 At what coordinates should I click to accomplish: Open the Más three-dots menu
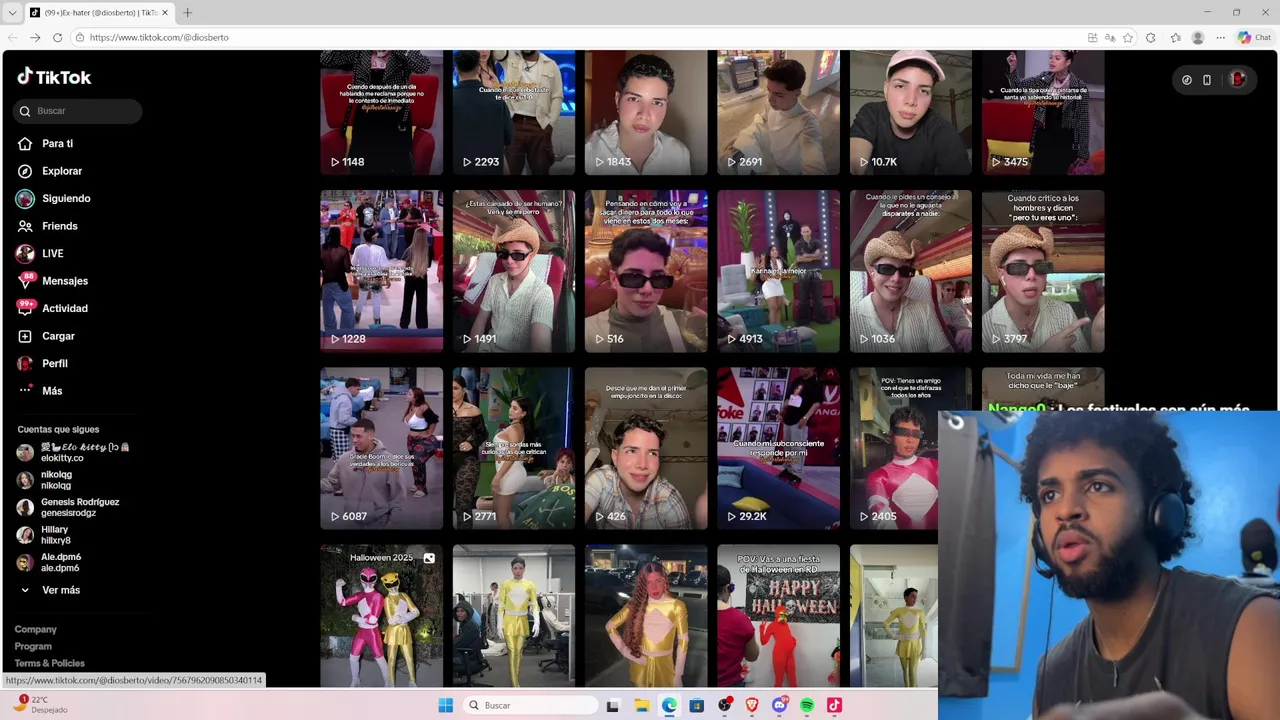(x=40, y=391)
